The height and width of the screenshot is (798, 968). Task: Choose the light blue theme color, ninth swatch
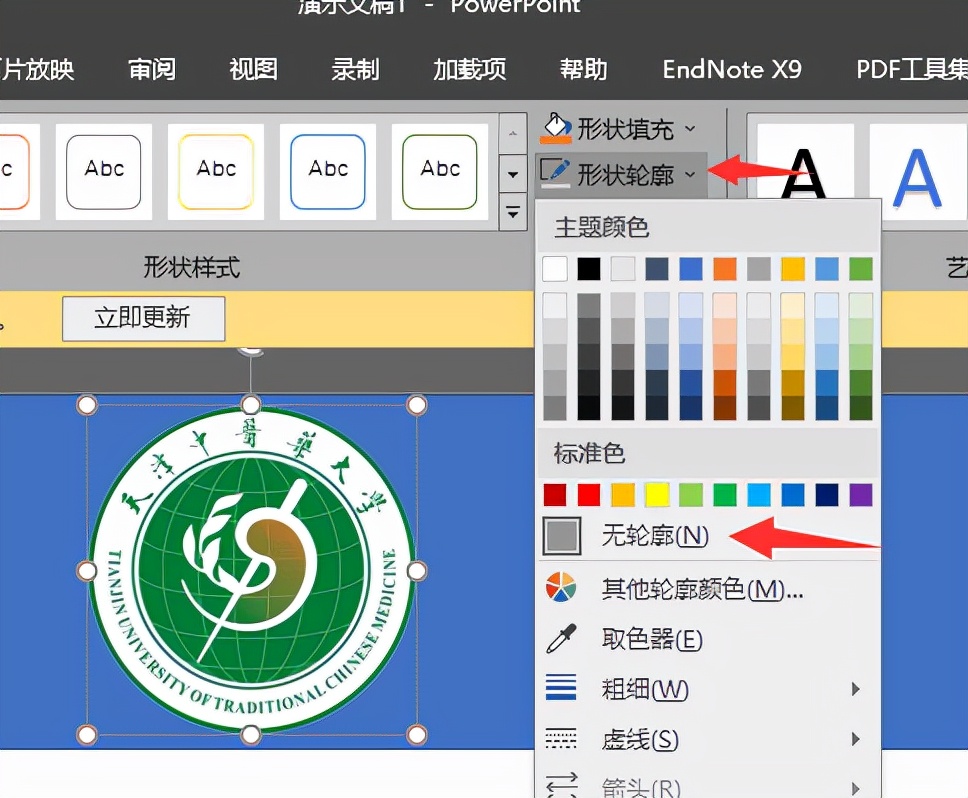pos(827,269)
